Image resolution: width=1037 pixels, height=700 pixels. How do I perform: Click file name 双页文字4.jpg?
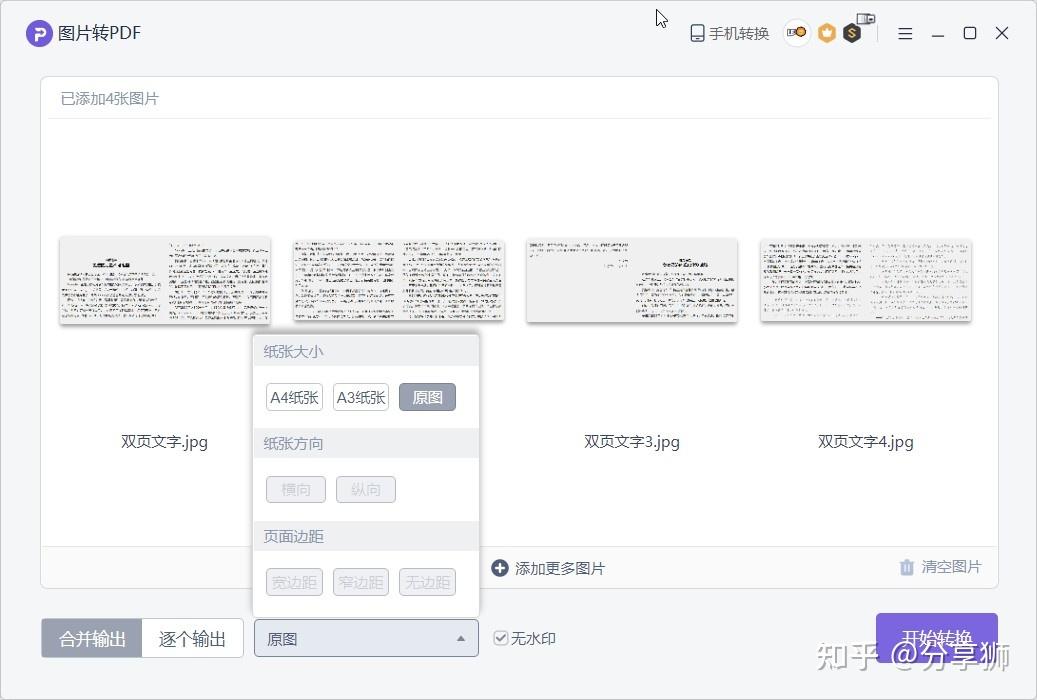click(866, 441)
